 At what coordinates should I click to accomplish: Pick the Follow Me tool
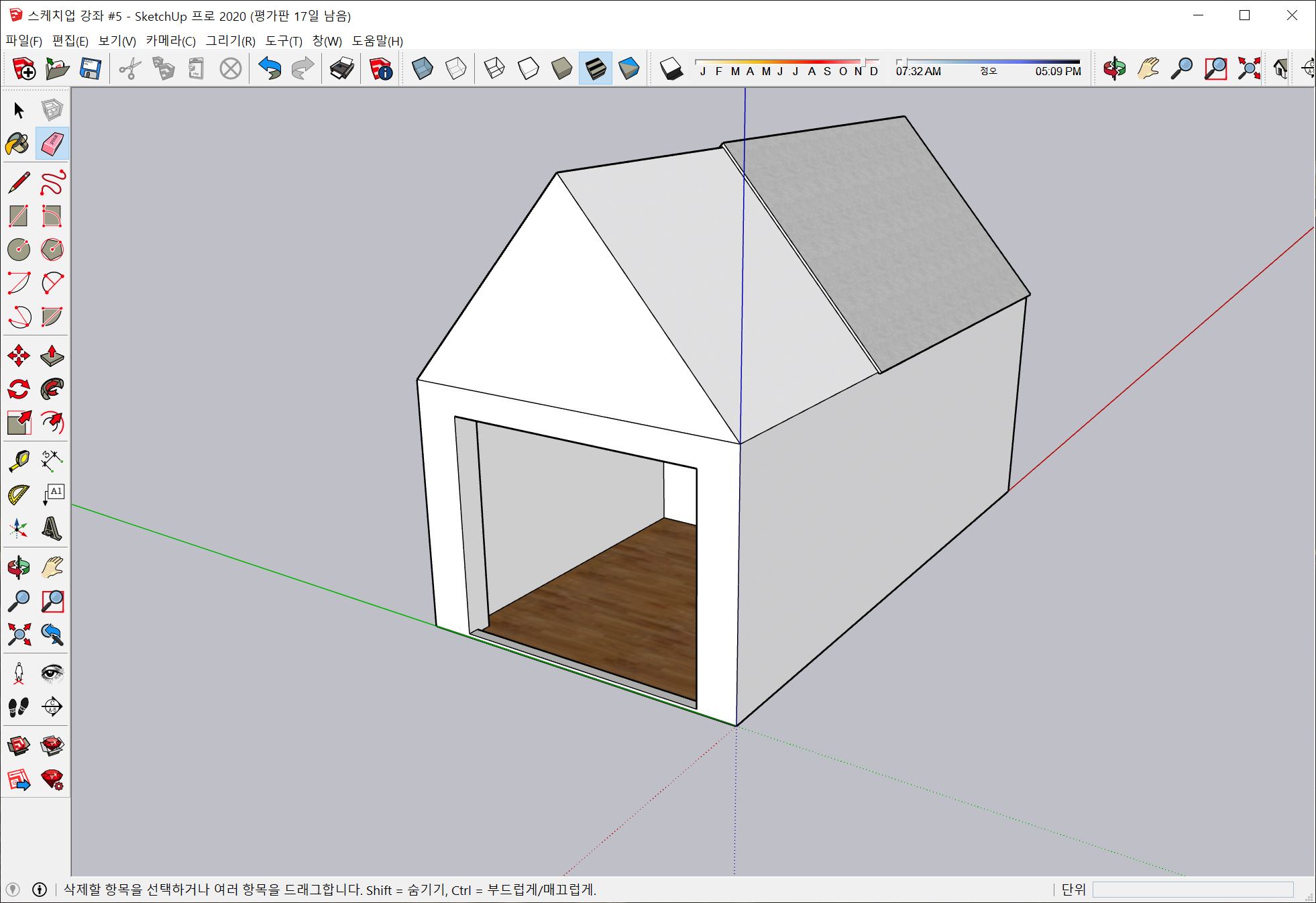click(52, 389)
